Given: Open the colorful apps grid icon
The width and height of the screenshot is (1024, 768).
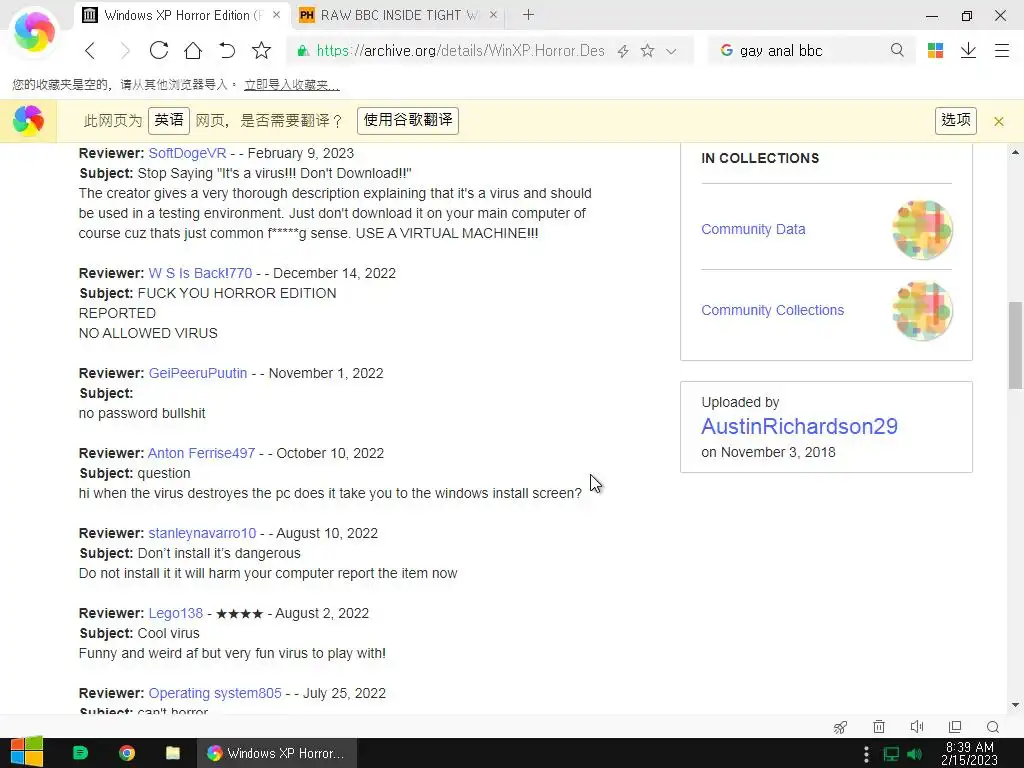Looking at the screenshot, I should click(x=935, y=50).
